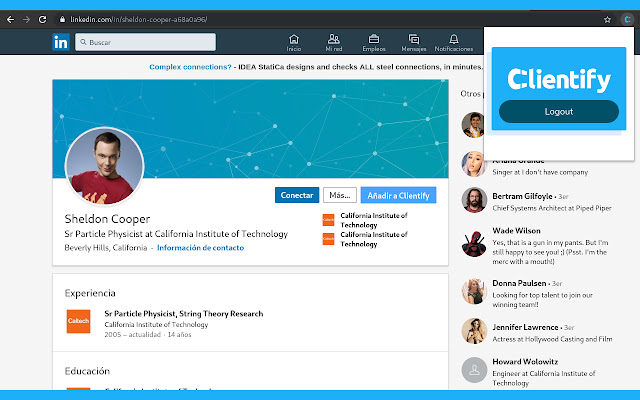The height and width of the screenshot is (400, 640).
Task: Click the Educación section heading
Action: [x=87, y=371]
